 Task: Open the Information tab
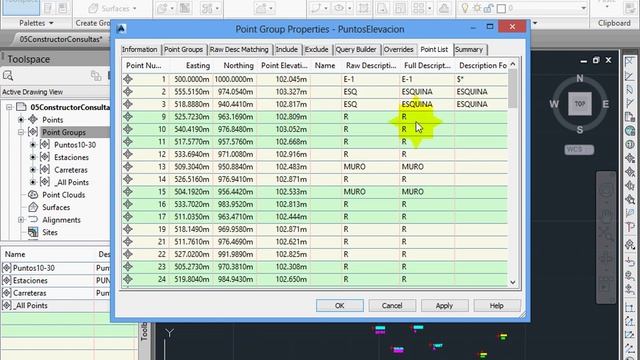[x=139, y=49]
